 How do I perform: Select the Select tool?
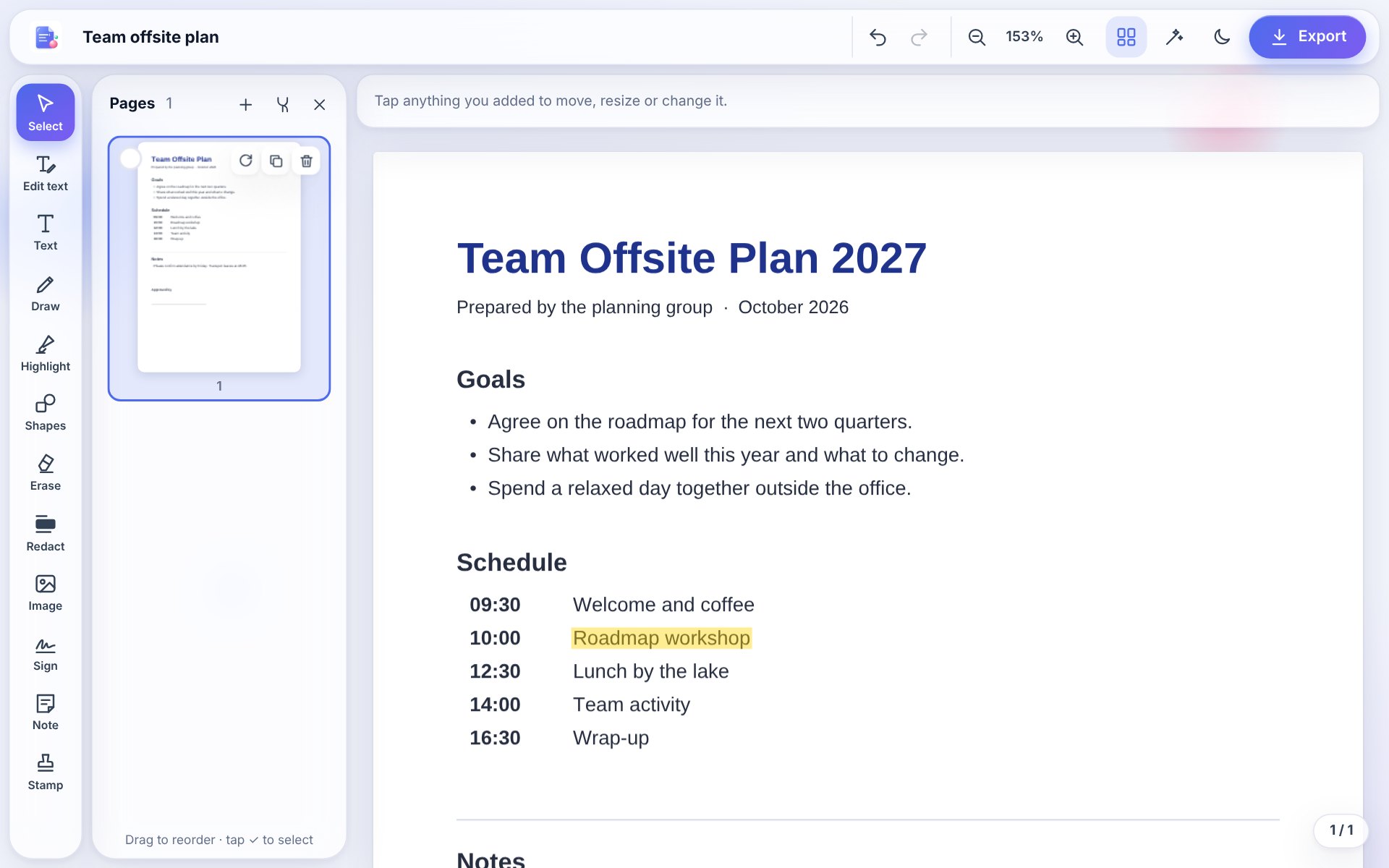tap(45, 112)
